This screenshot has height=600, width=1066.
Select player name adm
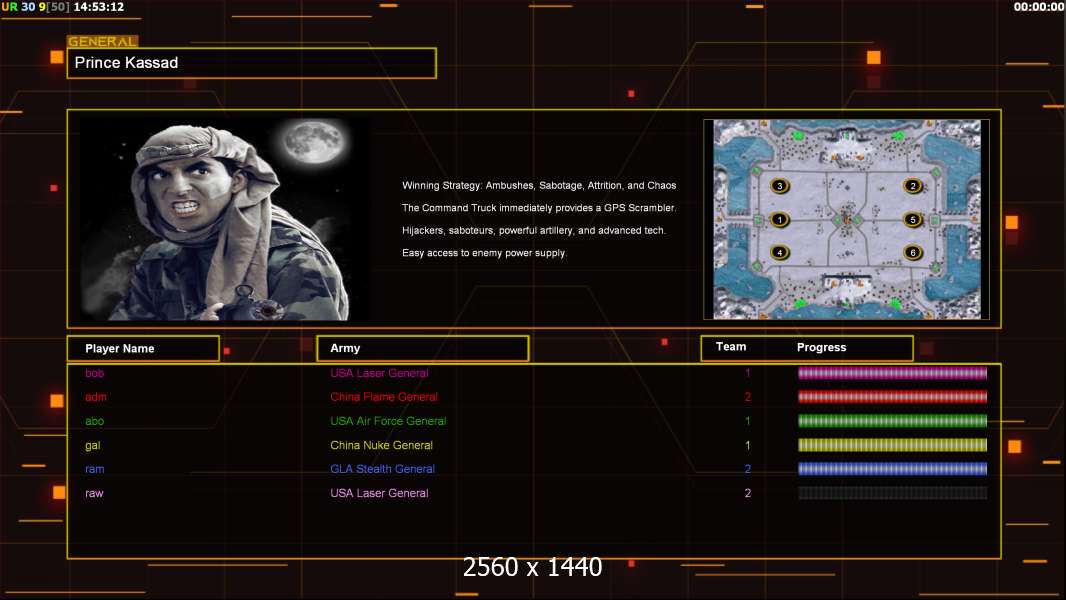click(x=96, y=397)
